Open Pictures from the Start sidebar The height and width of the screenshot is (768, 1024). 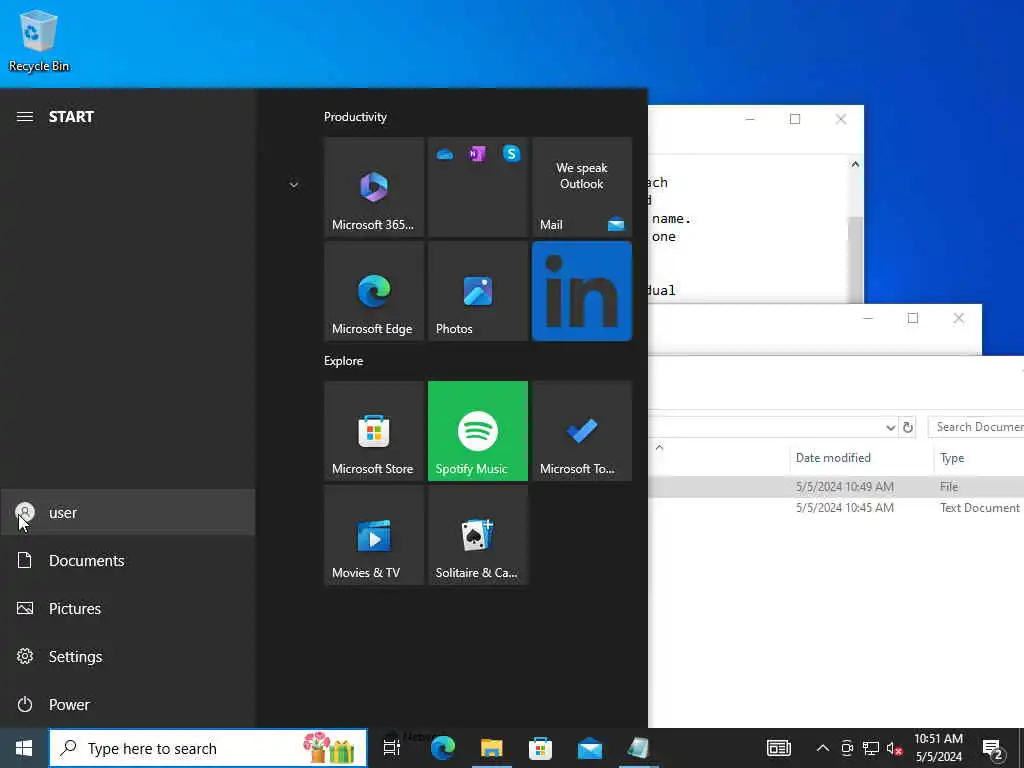coord(128,609)
